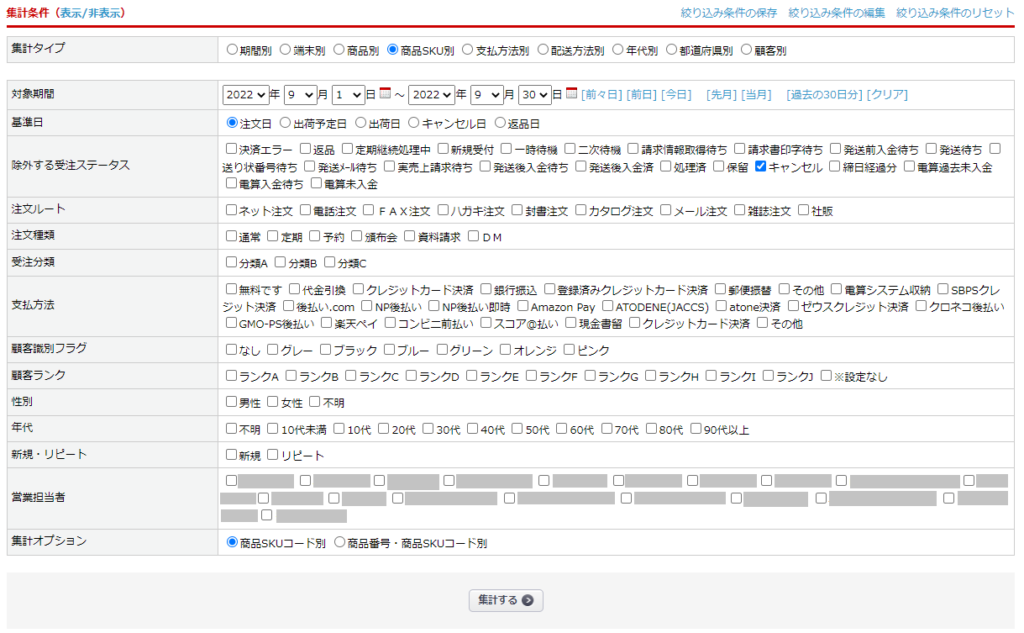Open the end day dropdown showing 30

tap(534, 94)
